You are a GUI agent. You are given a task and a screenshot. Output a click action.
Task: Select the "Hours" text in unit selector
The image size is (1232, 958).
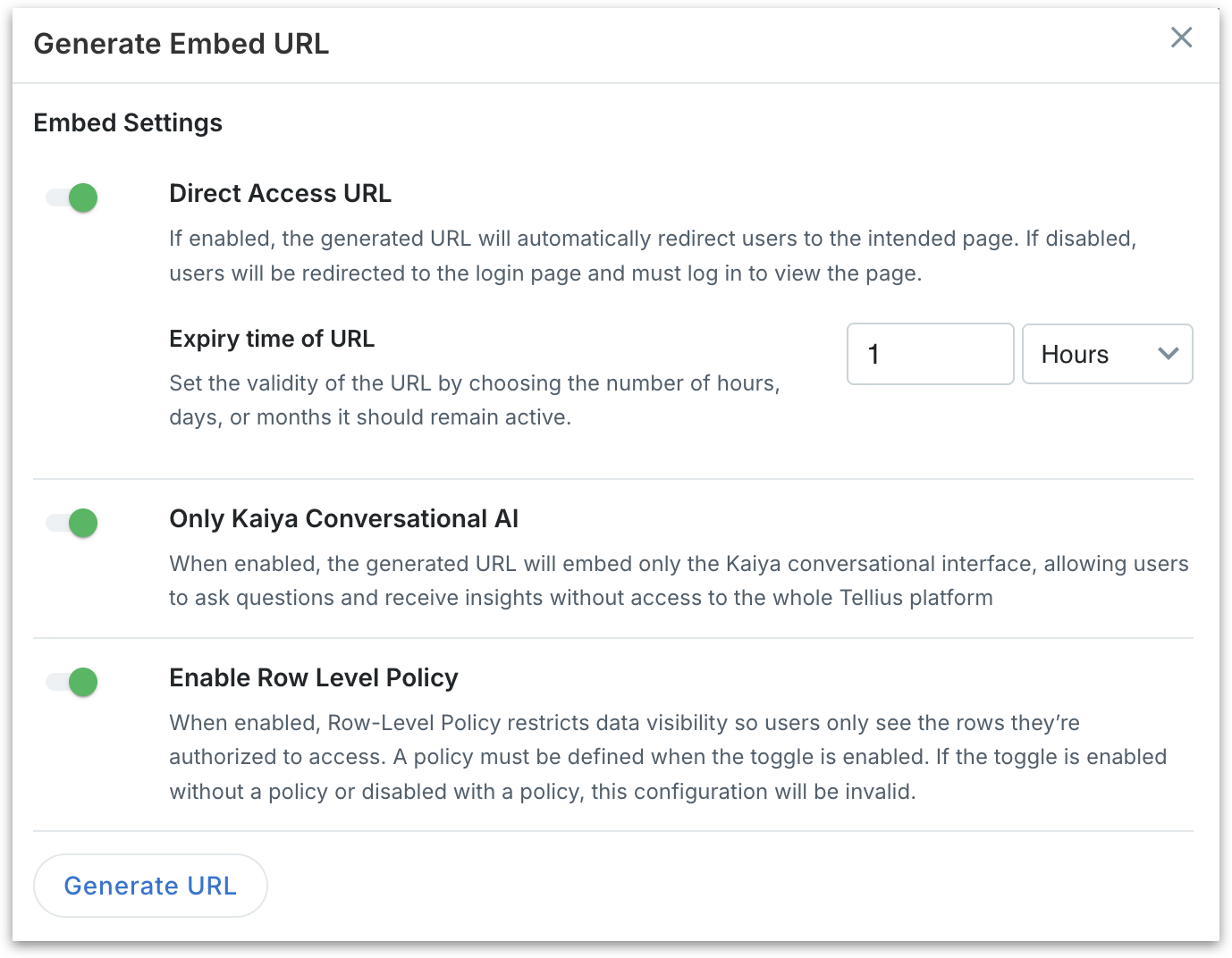pos(1075,355)
